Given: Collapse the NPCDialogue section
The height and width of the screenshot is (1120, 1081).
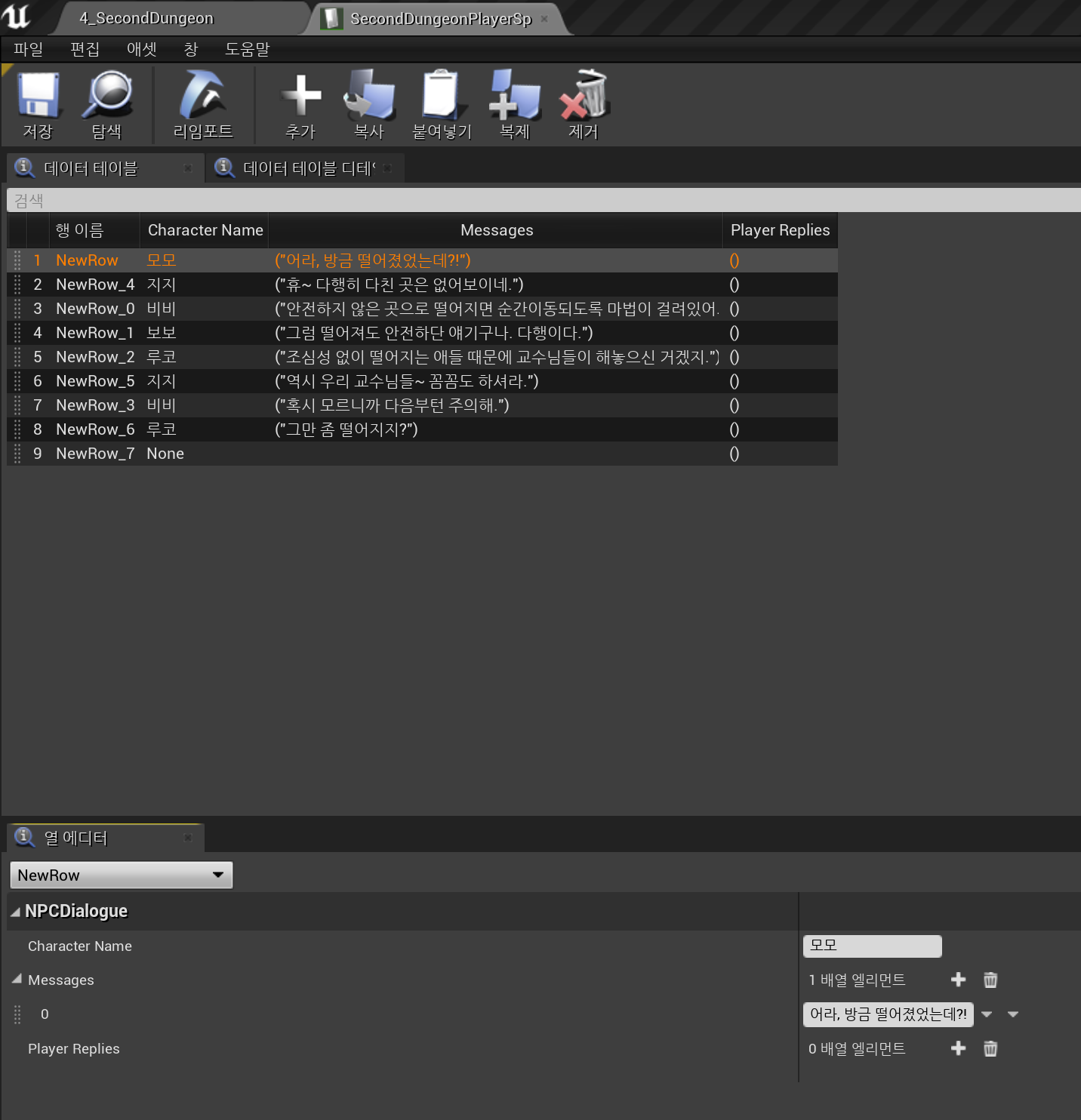Looking at the screenshot, I should 16,912.
